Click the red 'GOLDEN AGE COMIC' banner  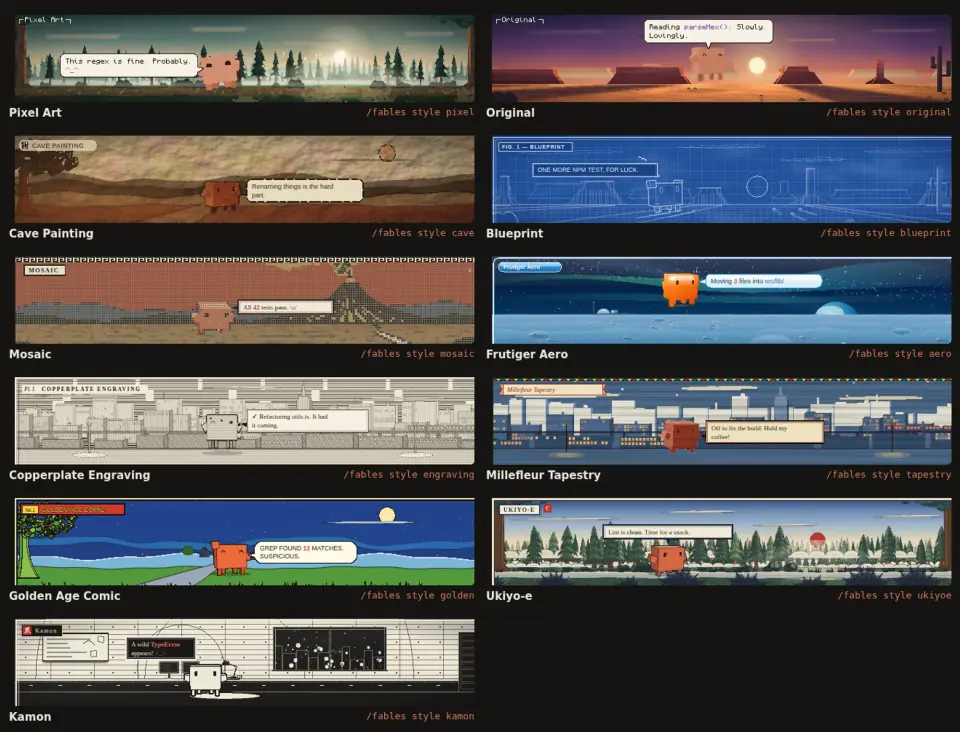73,509
